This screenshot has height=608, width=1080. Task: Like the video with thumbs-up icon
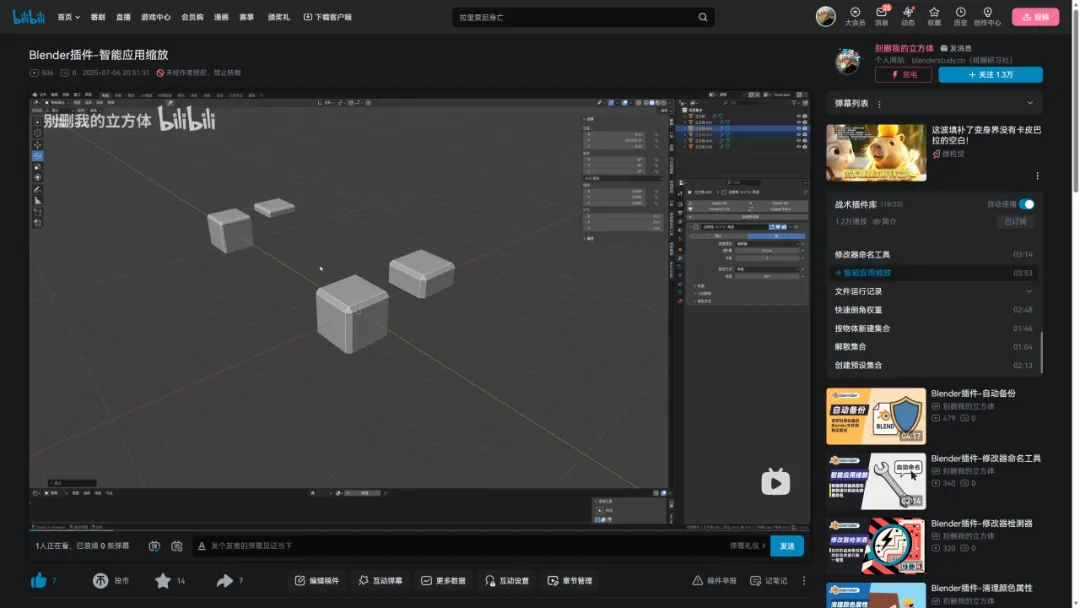39,580
